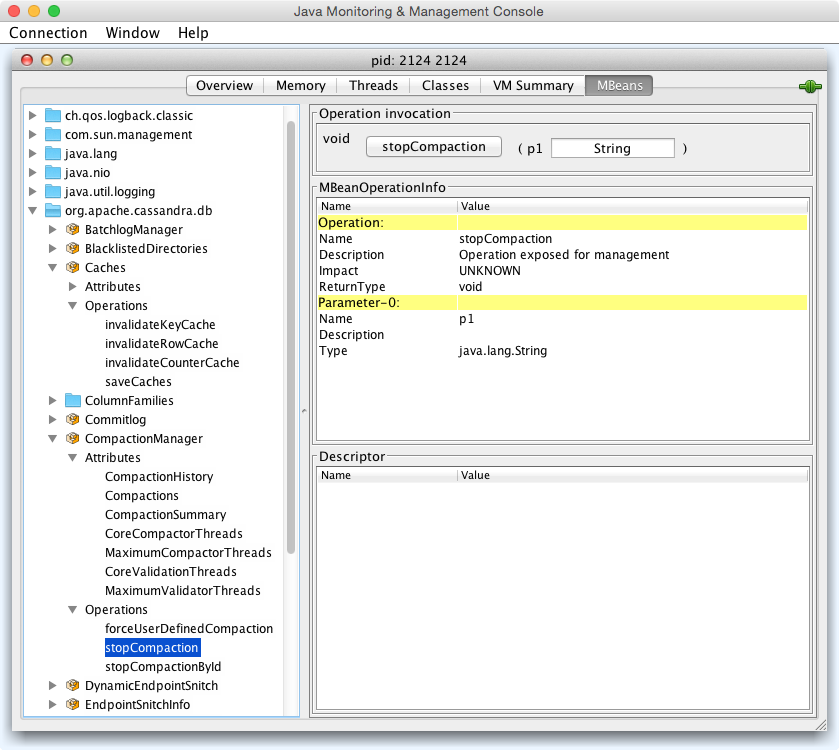Click the BatchlogManager MBean icon
This screenshot has height=750, width=839.
pyautogui.click(x=72, y=230)
